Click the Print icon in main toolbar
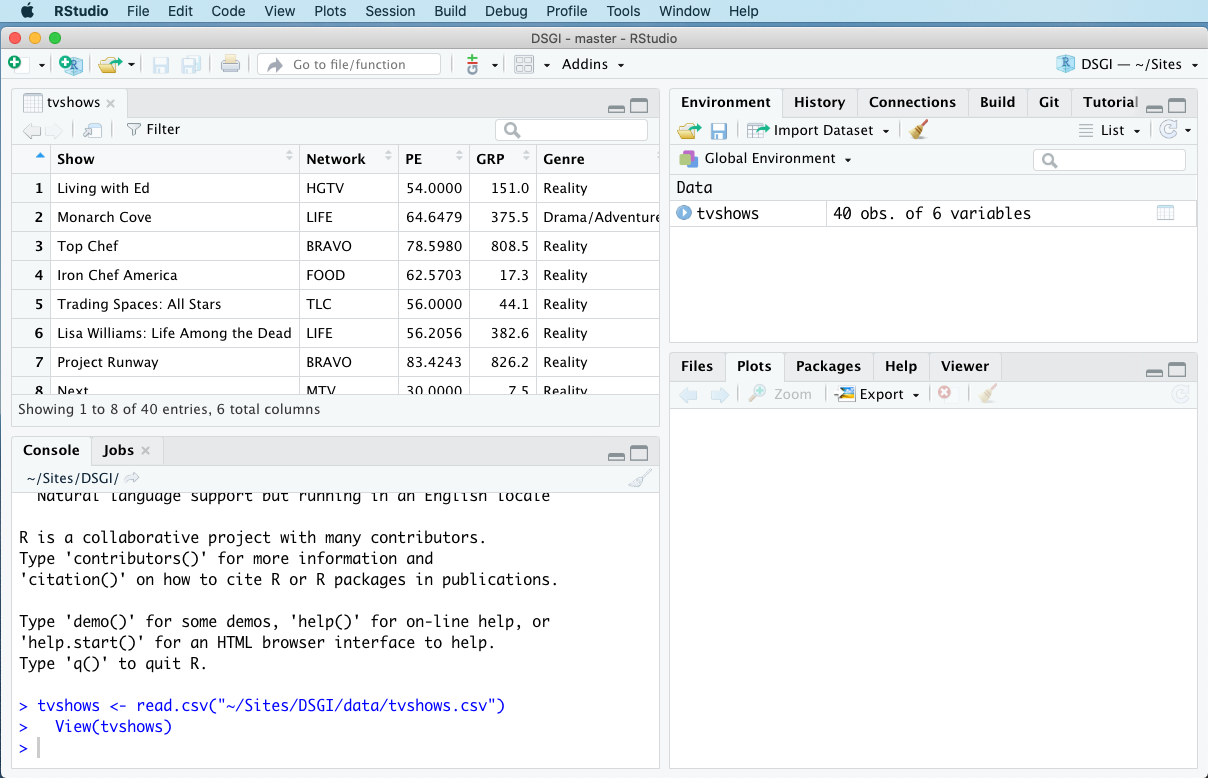 pos(230,64)
